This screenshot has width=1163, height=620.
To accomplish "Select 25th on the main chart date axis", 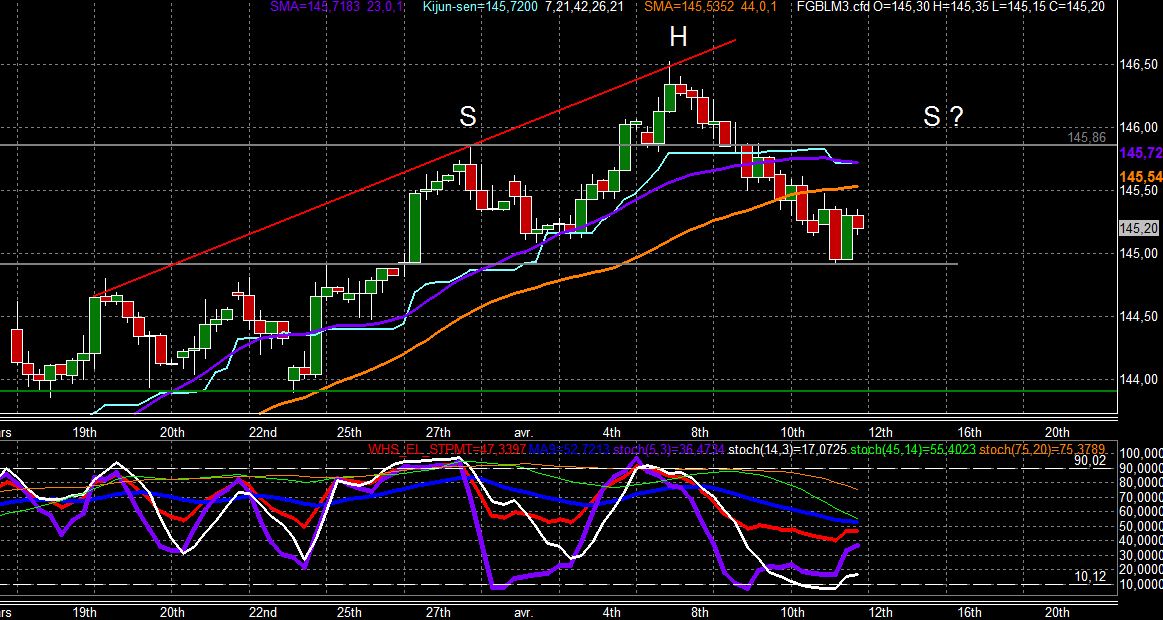I will click(x=349, y=432).
